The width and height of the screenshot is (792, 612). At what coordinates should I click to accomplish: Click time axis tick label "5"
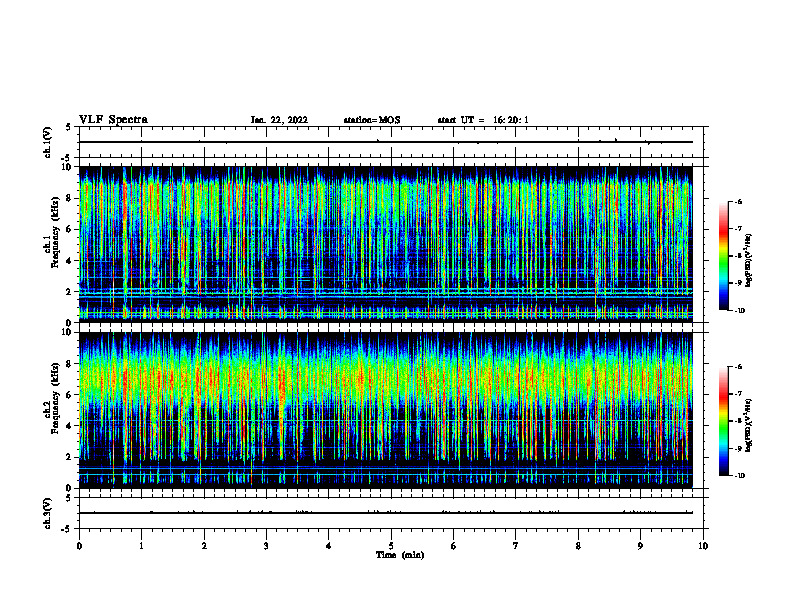(391, 546)
